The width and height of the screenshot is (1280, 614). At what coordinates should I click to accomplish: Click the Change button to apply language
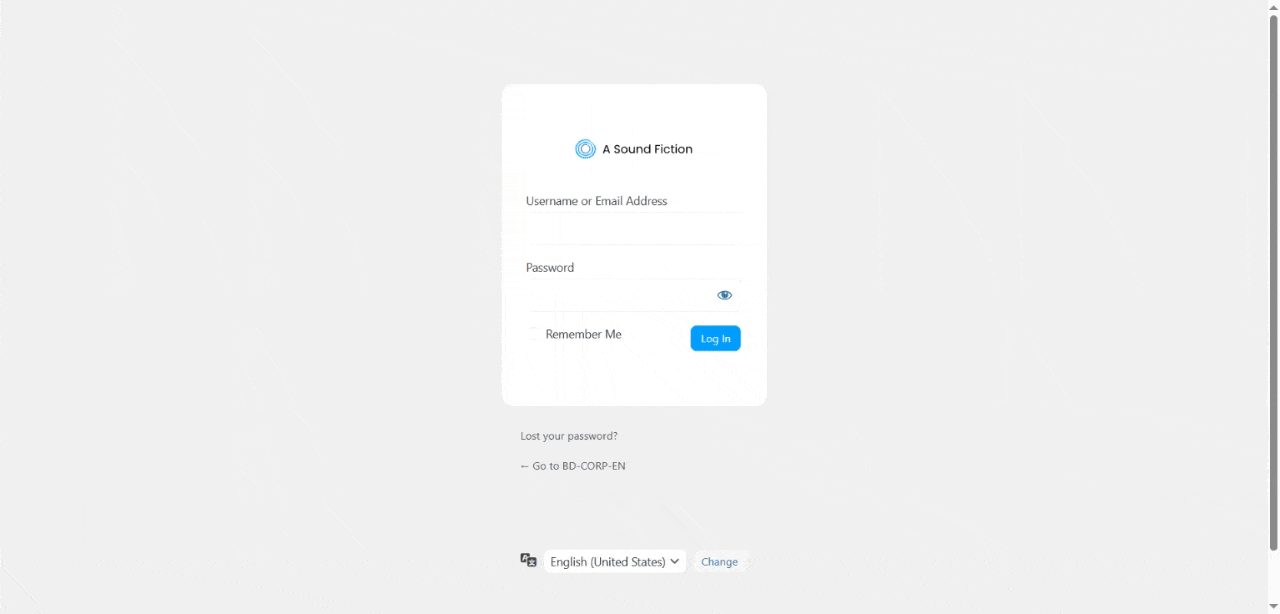tap(719, 561)
